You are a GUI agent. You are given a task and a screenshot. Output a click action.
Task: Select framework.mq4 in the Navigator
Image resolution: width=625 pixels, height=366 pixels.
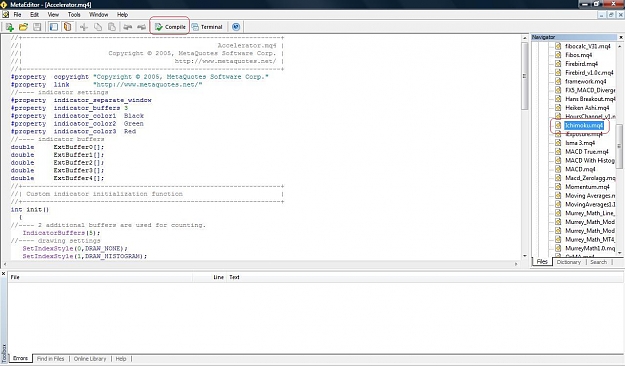click(586, 81)
